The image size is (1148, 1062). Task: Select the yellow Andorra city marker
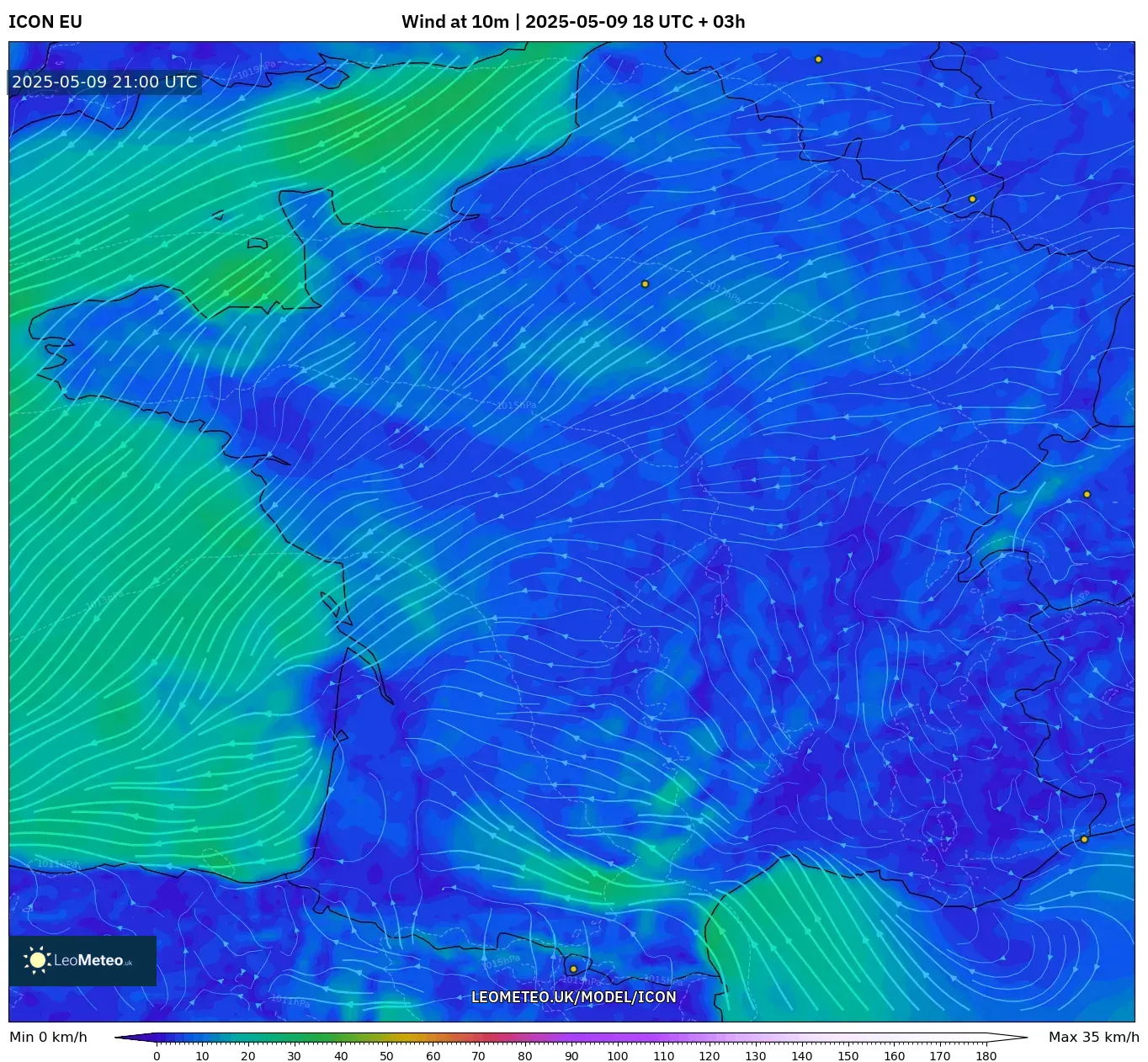pos(573,969)
